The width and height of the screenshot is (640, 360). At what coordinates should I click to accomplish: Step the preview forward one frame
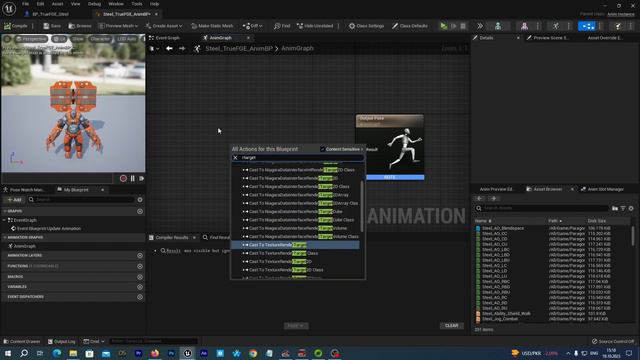click(x=142, y=178)
